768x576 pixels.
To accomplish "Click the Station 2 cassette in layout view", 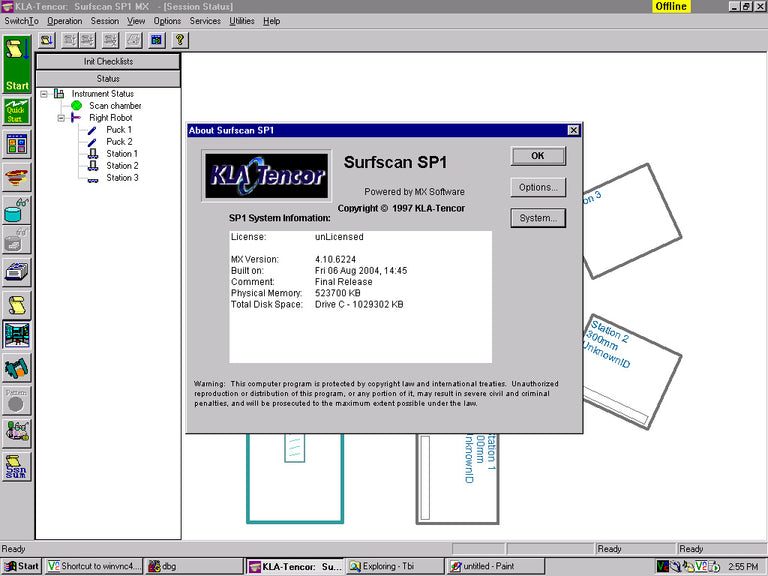I will coord(630,372).
